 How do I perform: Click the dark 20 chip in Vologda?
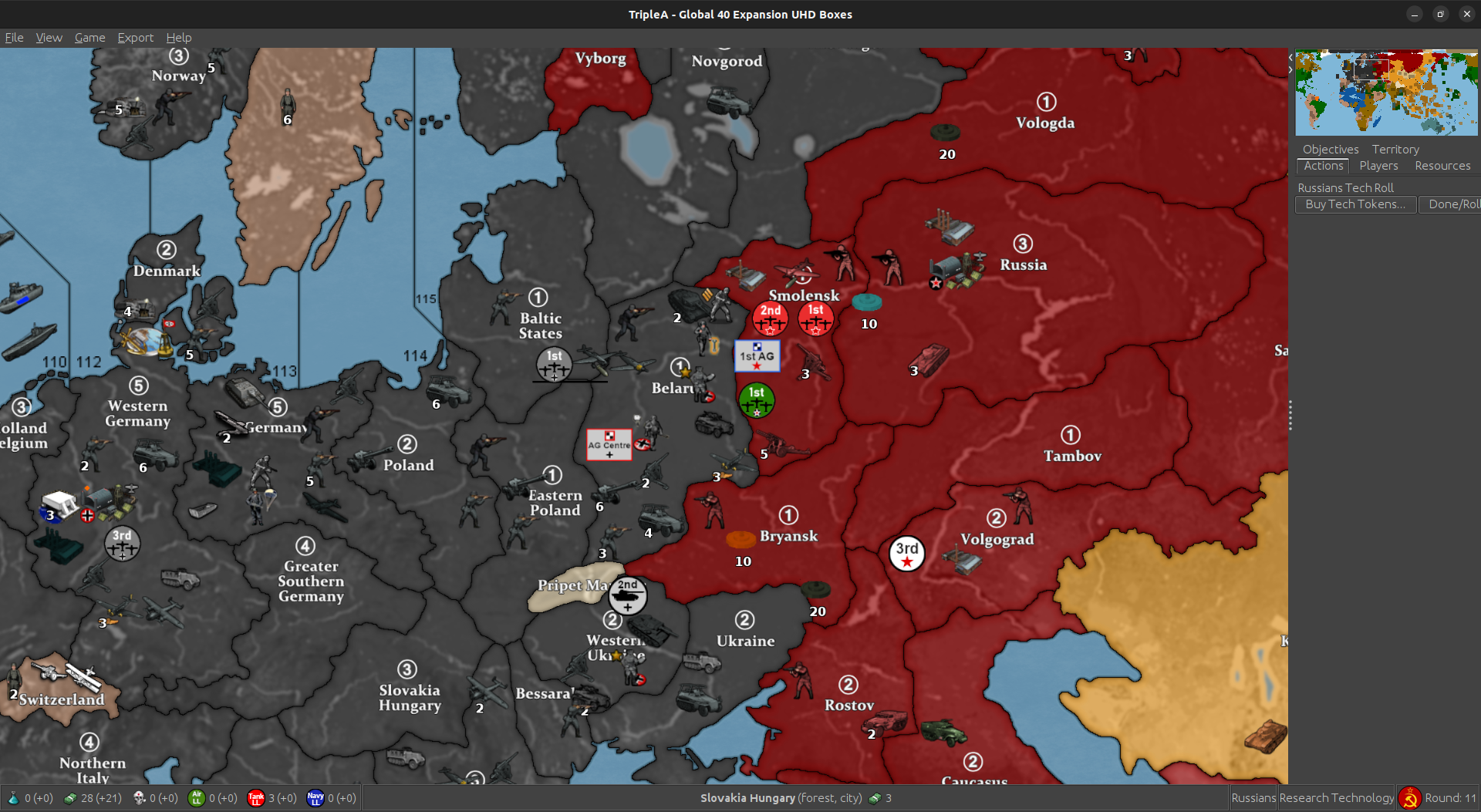(945, 132)
